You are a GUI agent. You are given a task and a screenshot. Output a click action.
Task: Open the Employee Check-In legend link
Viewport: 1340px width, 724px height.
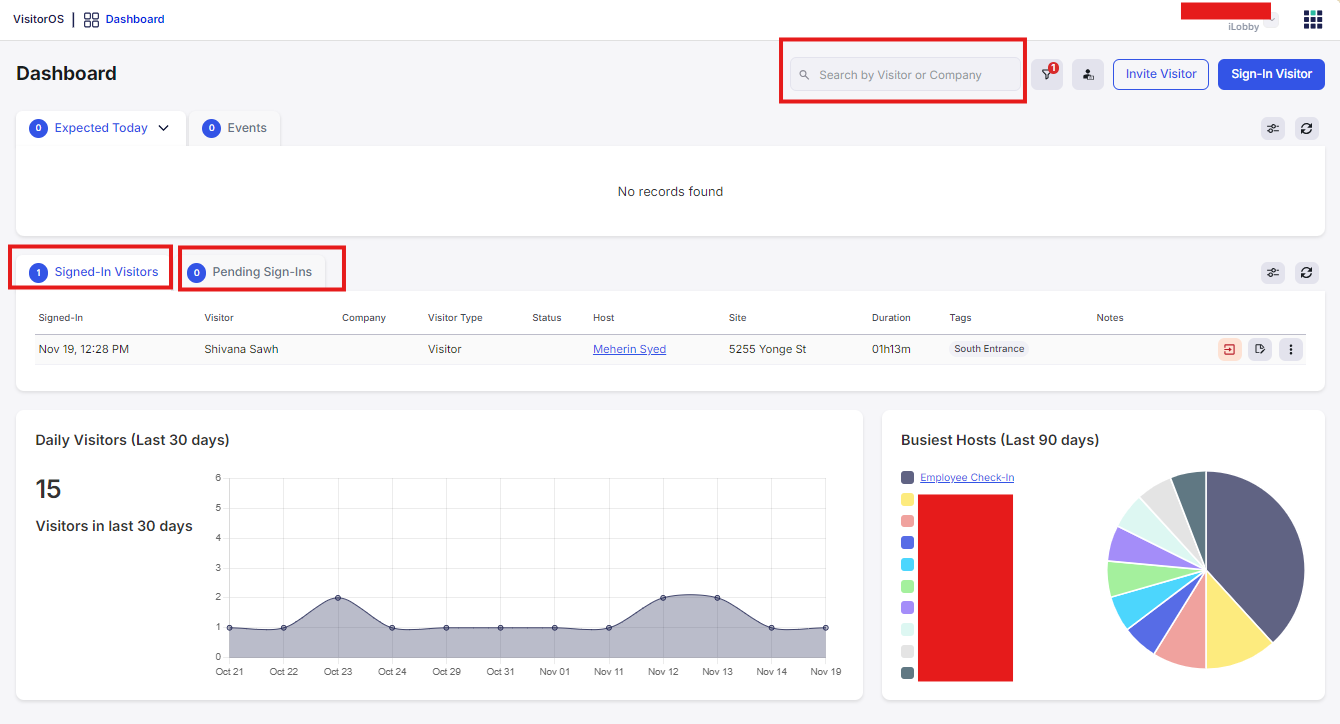point(966,478)
